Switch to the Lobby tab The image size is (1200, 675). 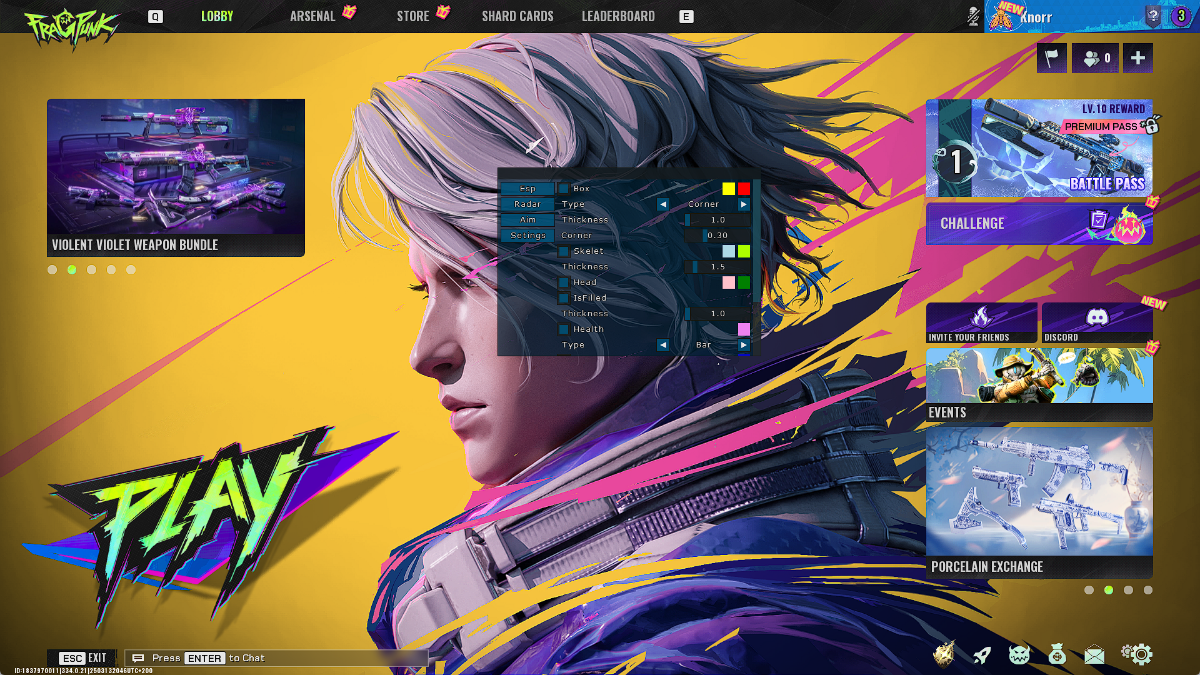pyautogui.click(x=217, y=16)
